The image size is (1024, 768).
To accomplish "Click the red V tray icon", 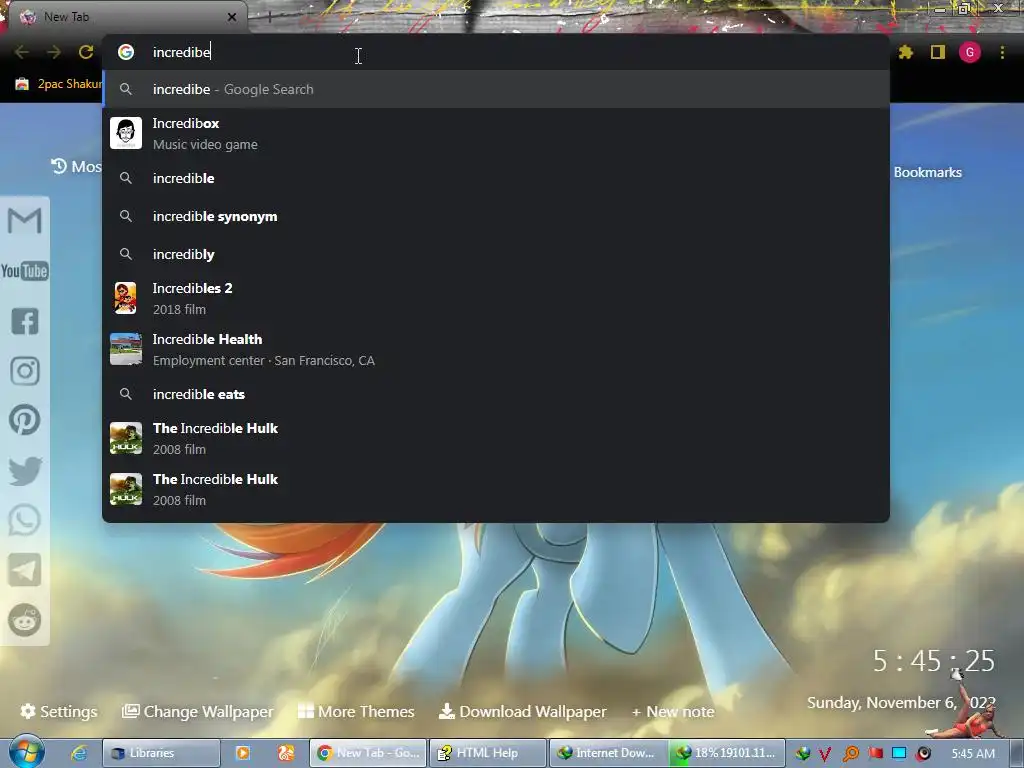I will pos(825,754).
